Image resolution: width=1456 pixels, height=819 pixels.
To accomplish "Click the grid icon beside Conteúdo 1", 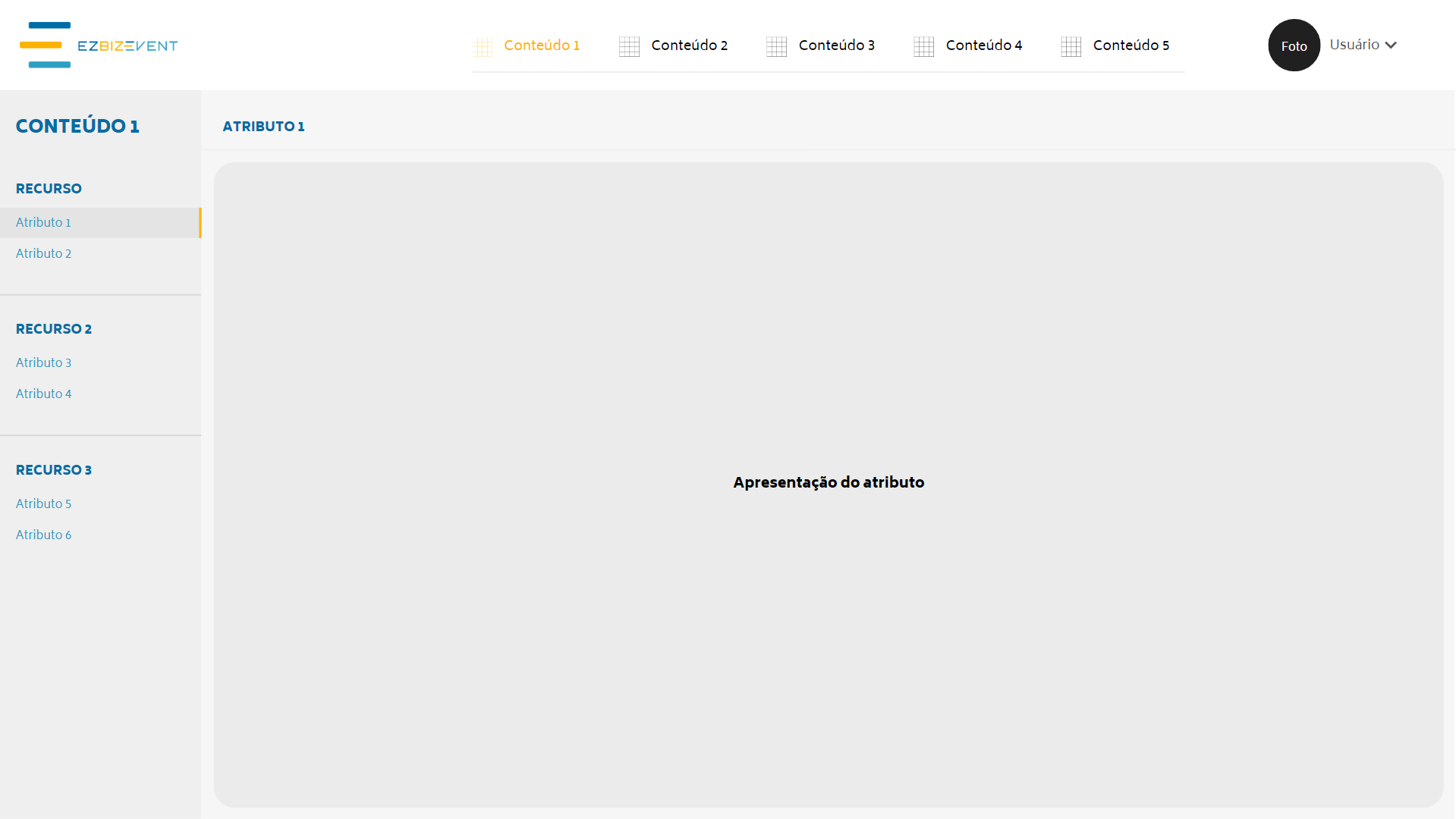I will (x=483, y=46).
